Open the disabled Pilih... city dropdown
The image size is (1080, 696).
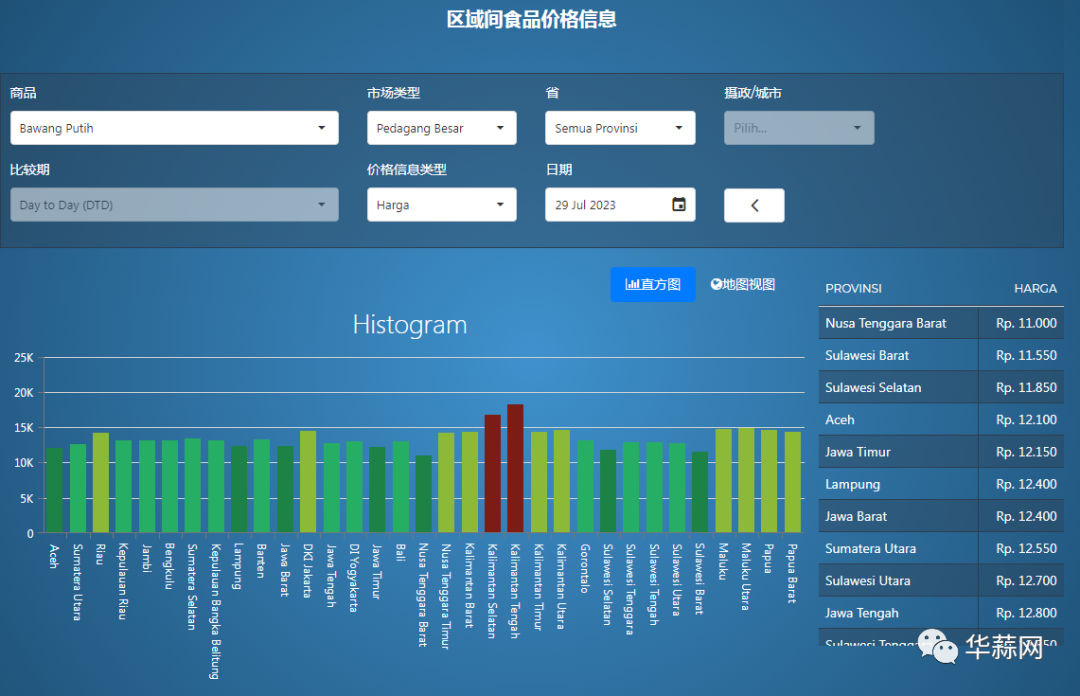(798, 128)
